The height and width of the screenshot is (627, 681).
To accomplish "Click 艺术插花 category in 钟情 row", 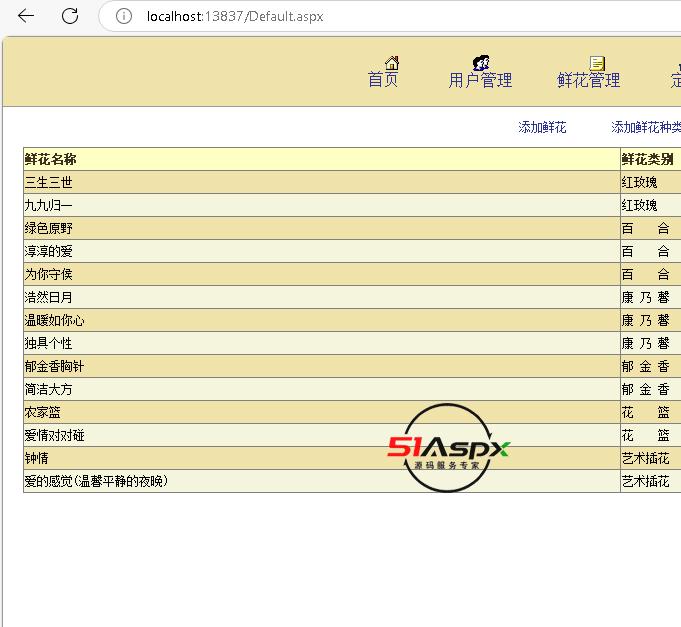I will [645, 458].
